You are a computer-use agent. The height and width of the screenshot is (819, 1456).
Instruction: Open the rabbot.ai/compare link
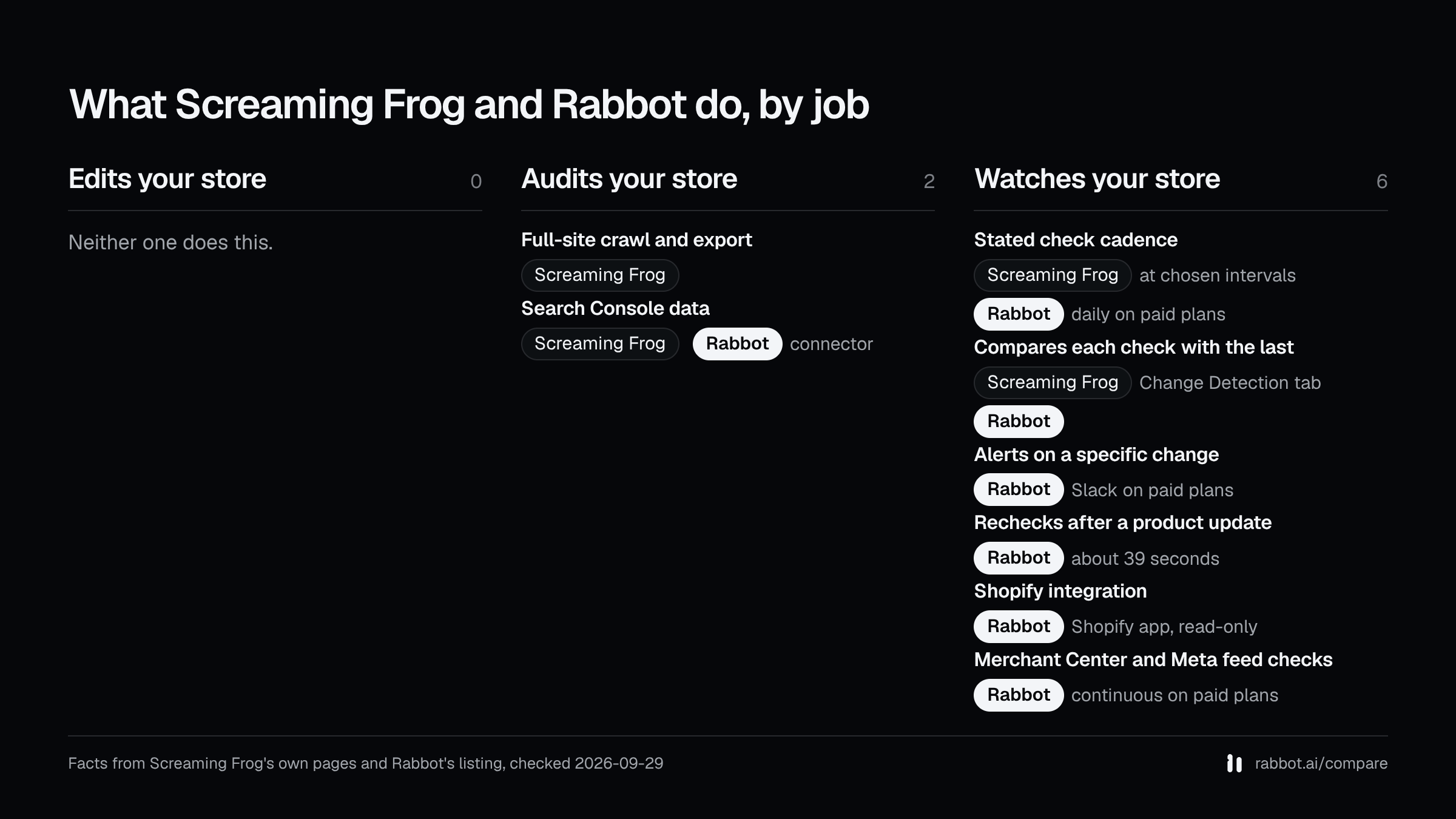(1321, 763)
